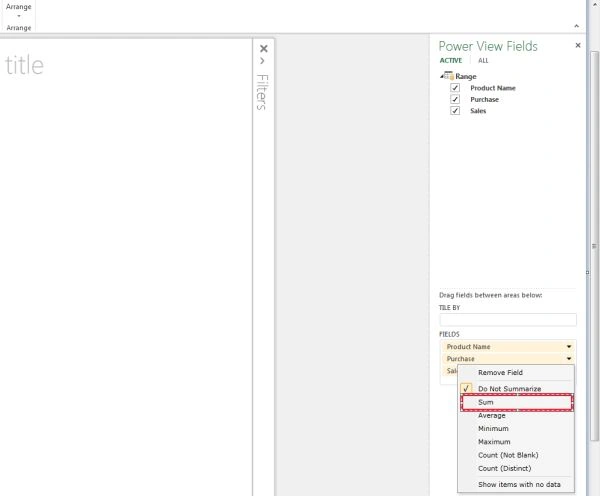The width and height of the screenshot is (600, 496).
Task: Open Product Name dropdown arrow in FIELDS
Action: click(569, 347)
